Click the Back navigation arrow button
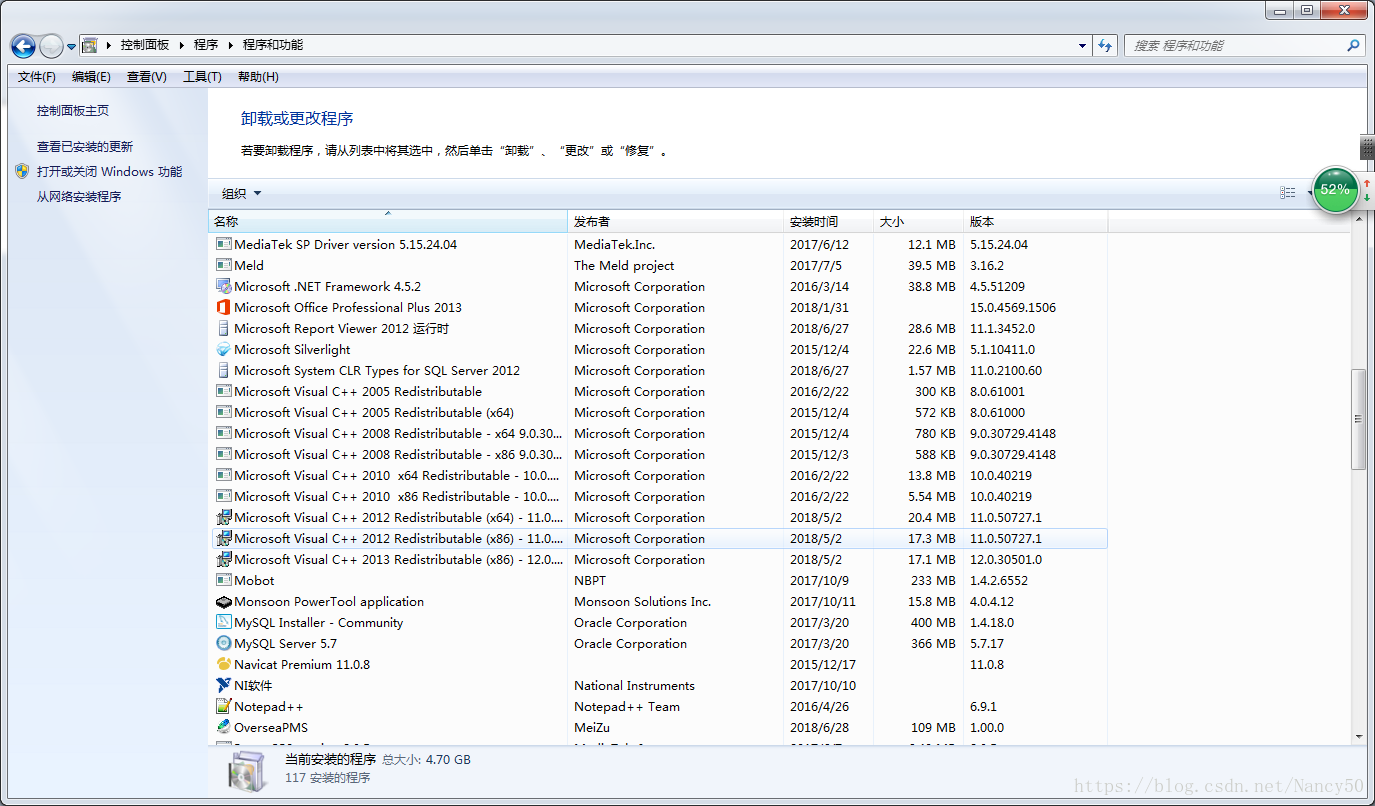This screenshot has width=1375, height=806. click(x=23, y=46)
